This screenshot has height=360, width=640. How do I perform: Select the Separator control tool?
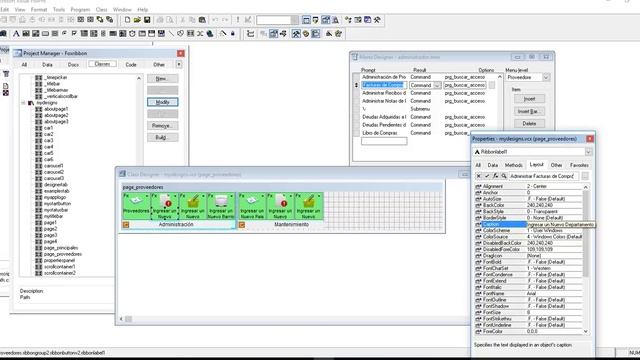click(x=200, y=33)
